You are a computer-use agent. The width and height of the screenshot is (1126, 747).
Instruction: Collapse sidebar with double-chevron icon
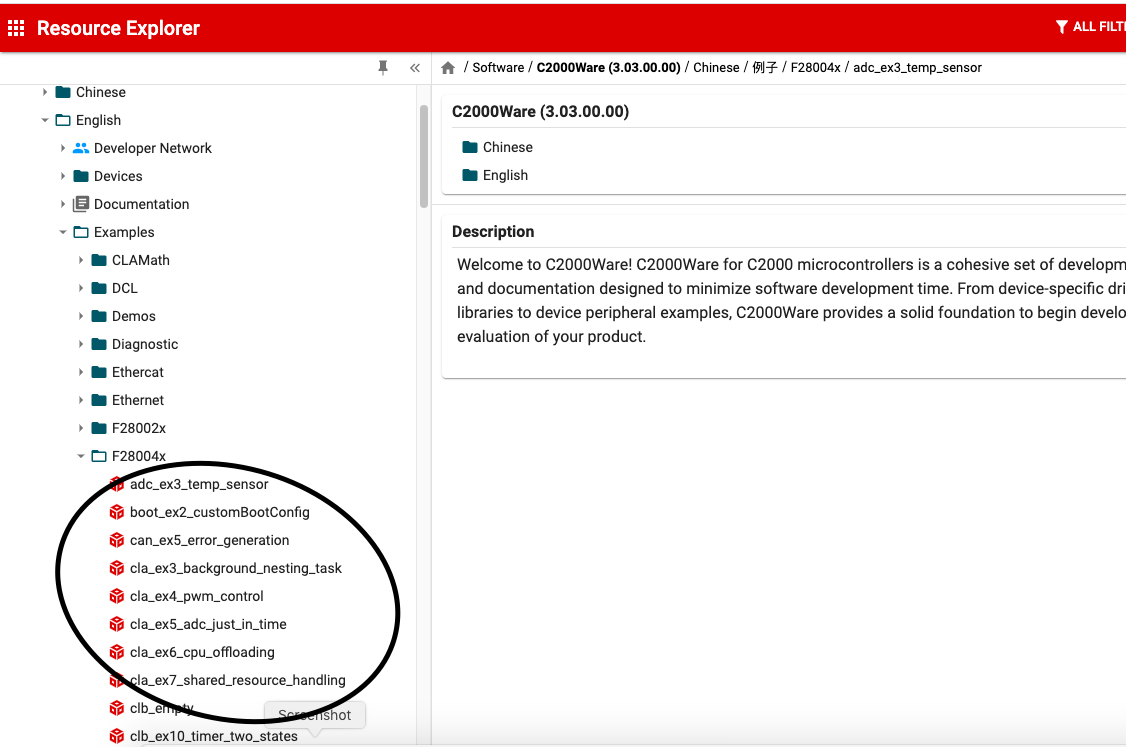[x=415, y=67]
